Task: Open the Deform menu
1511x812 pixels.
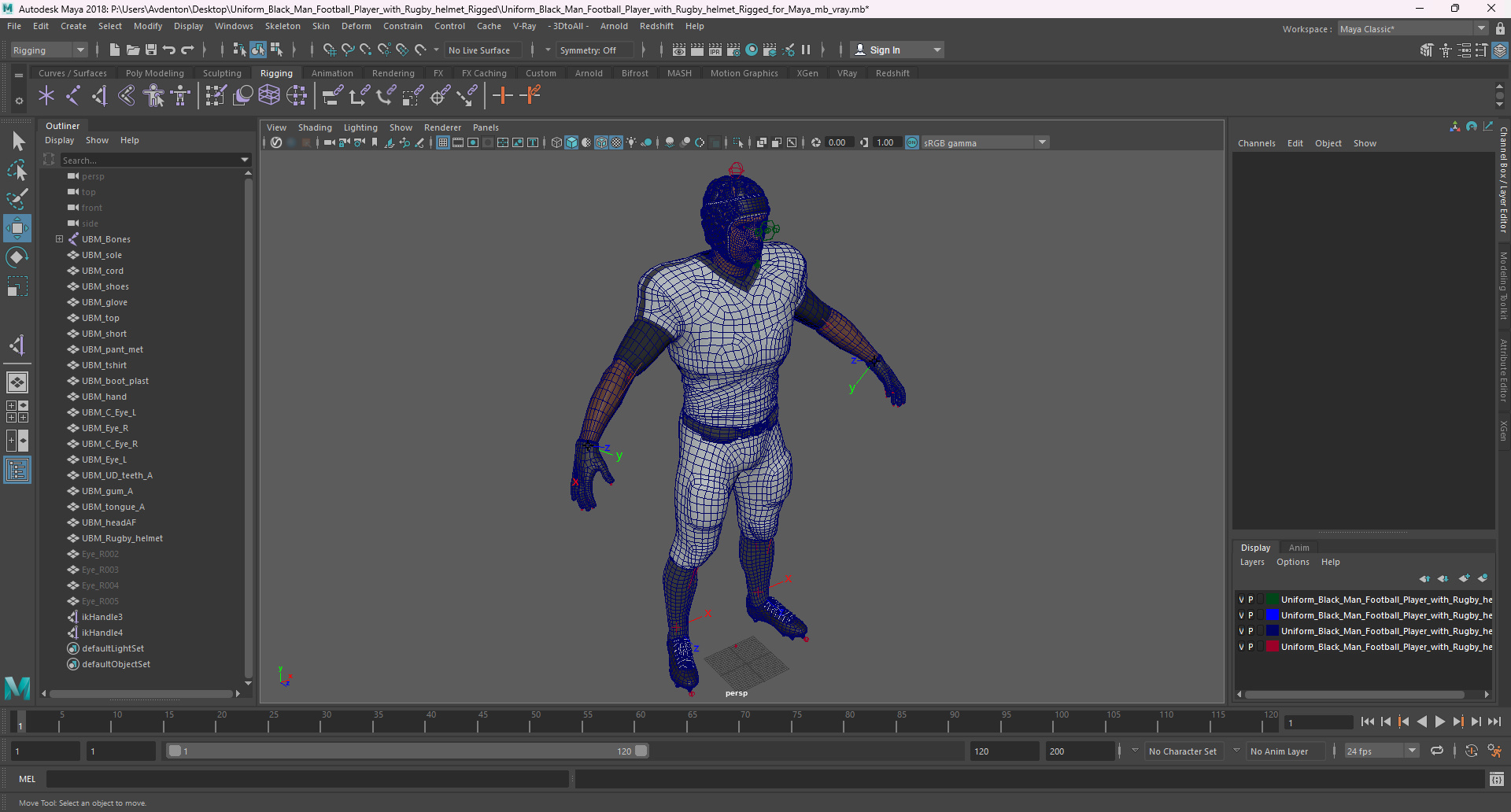Action: click(x=356, y=26)
